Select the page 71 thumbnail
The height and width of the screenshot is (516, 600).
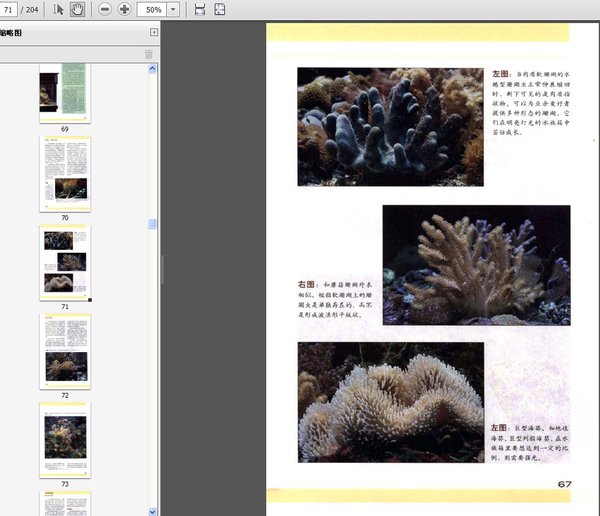coord(64,261)
